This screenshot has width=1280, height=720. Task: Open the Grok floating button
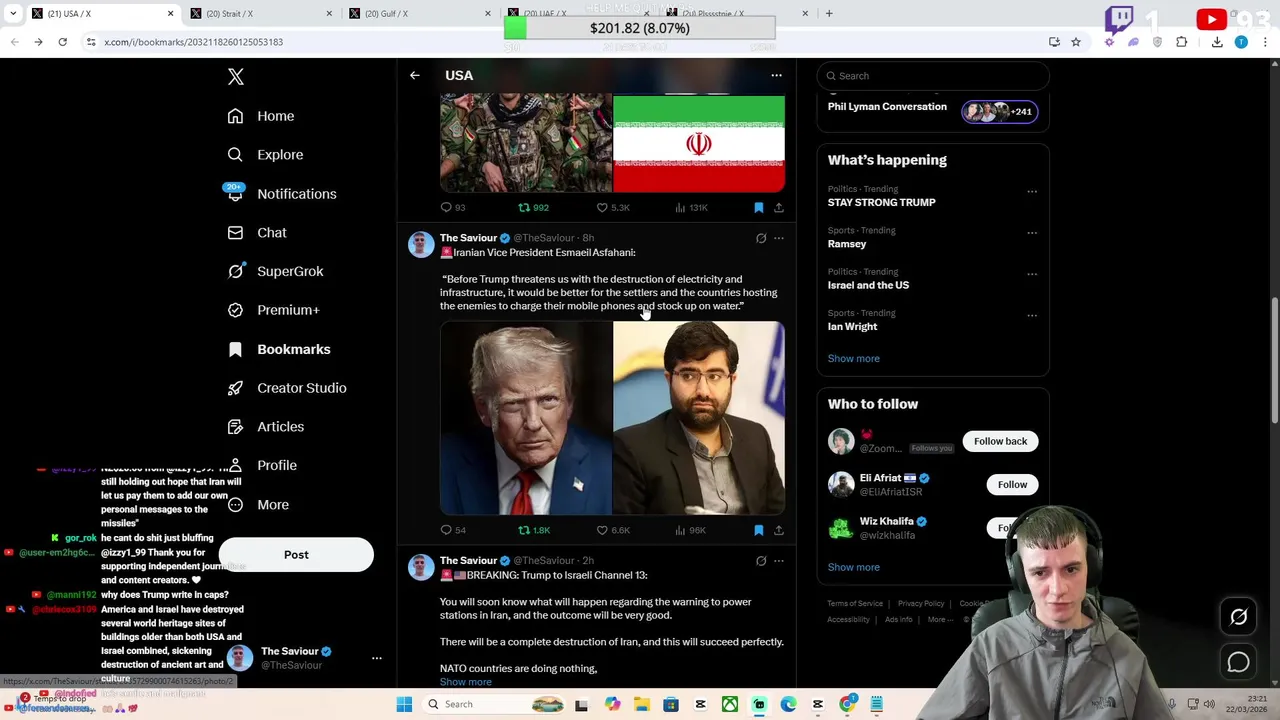[1239, 618]
